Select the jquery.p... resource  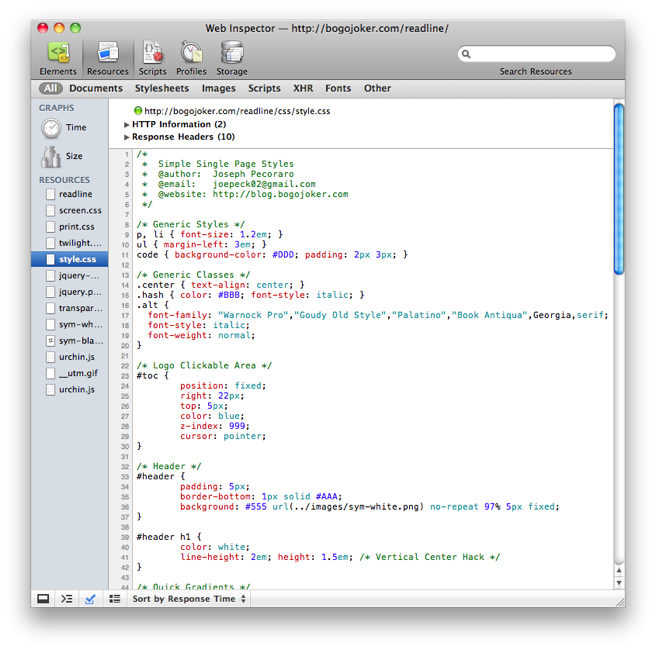[x=69, y=292]
